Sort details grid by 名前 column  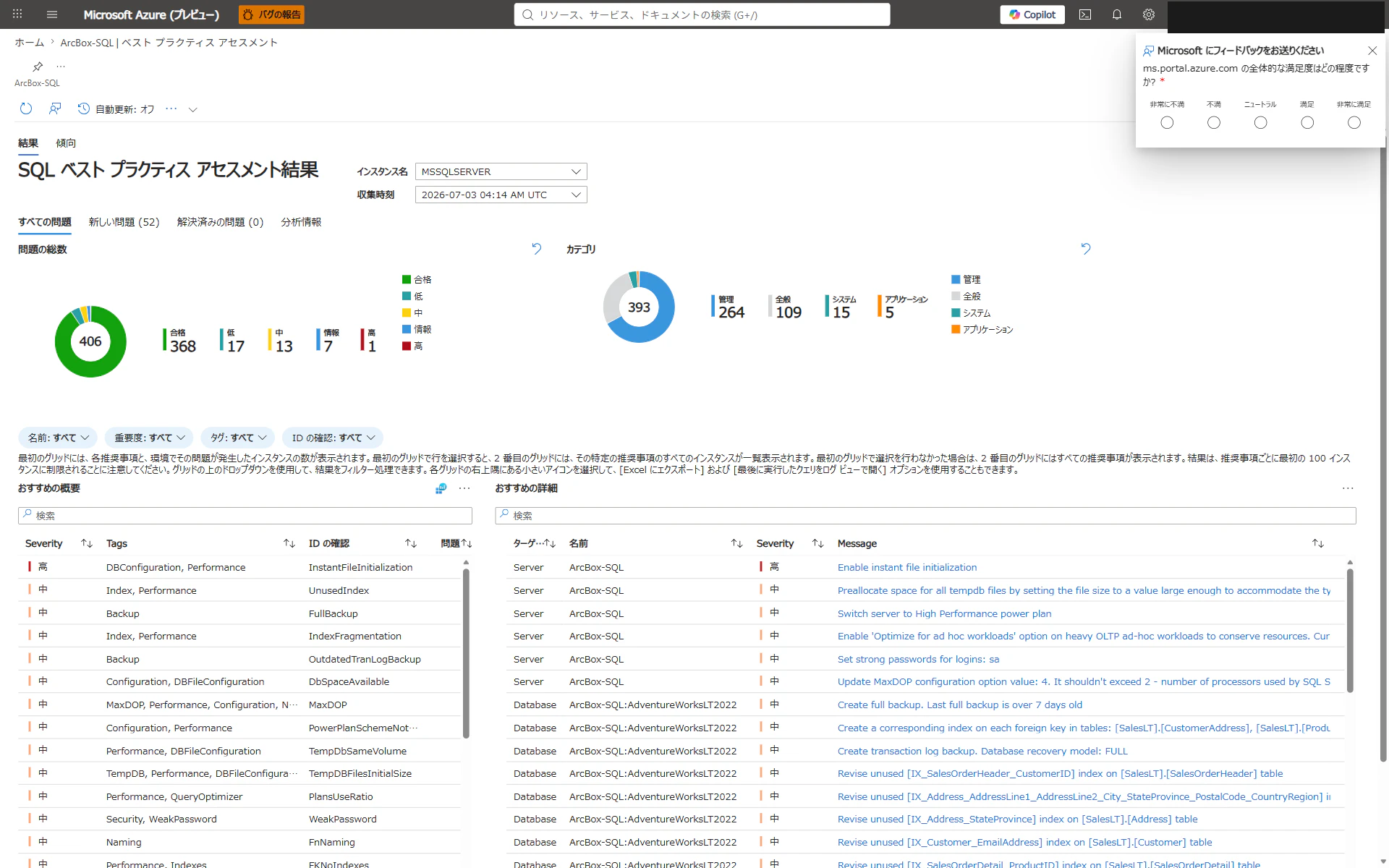point(736,543)
